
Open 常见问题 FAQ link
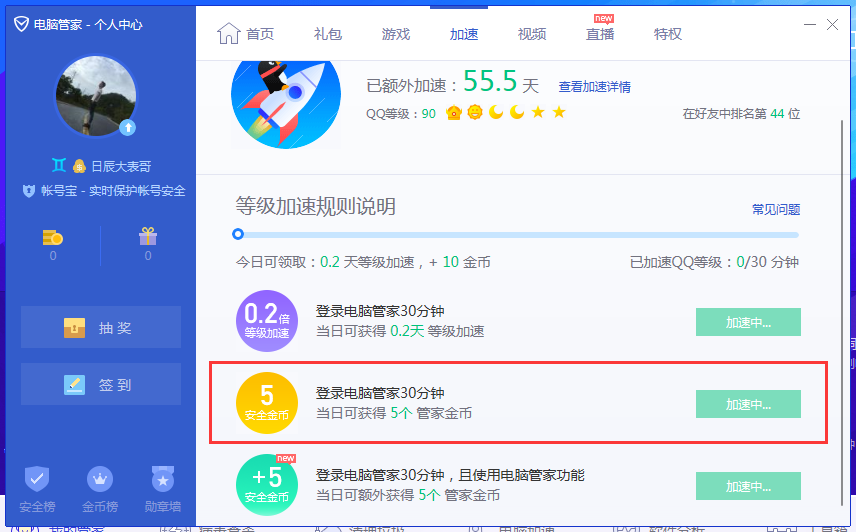pos(776,209)
